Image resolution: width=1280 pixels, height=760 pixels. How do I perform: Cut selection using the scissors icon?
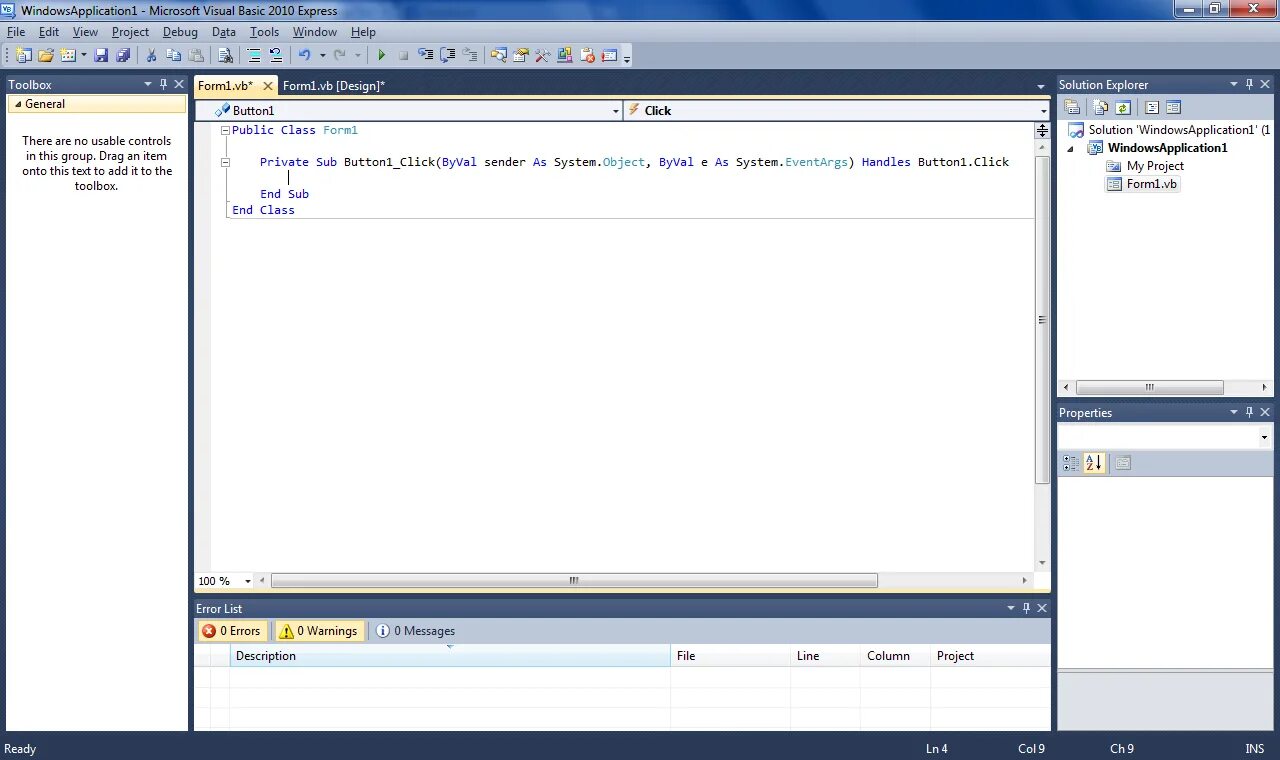point(151,55)
